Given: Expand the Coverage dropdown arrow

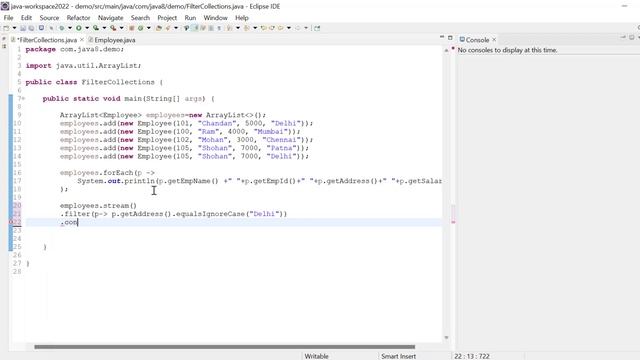Looking at the screenshot, I should pyautogui.click(x=104, y=28).
